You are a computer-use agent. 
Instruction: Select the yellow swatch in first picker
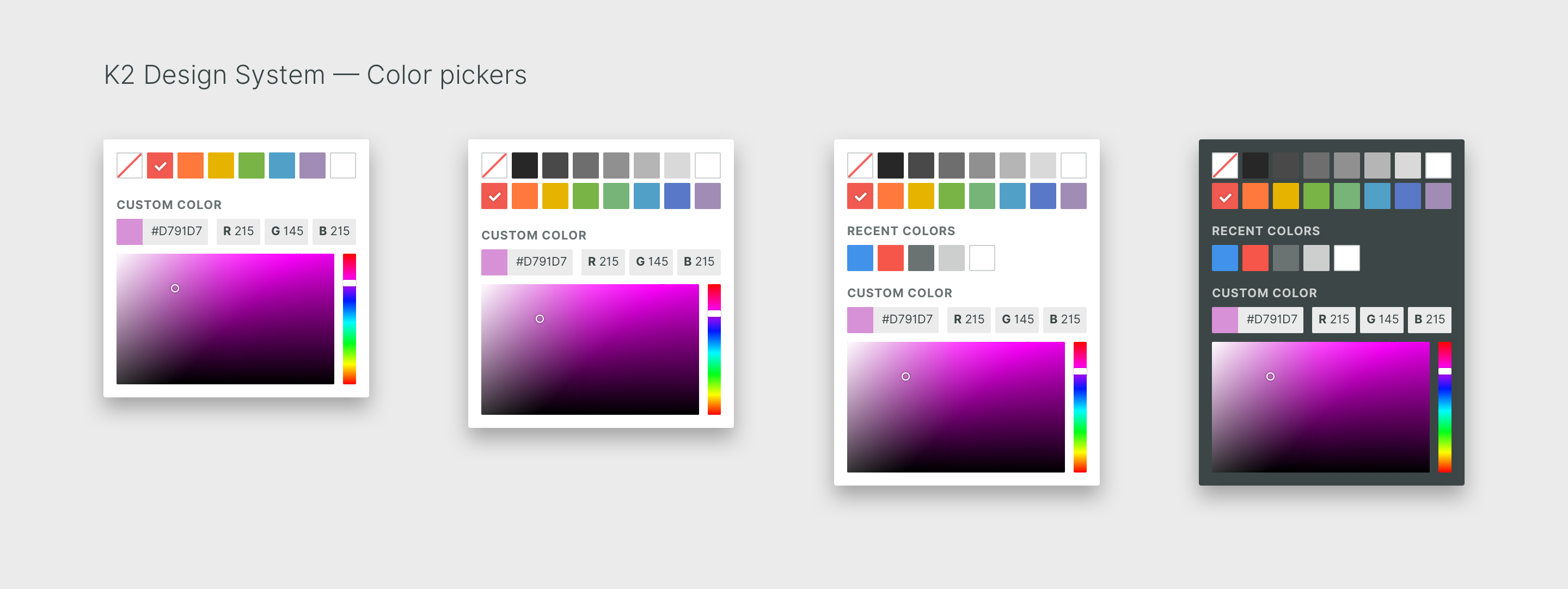221,165
